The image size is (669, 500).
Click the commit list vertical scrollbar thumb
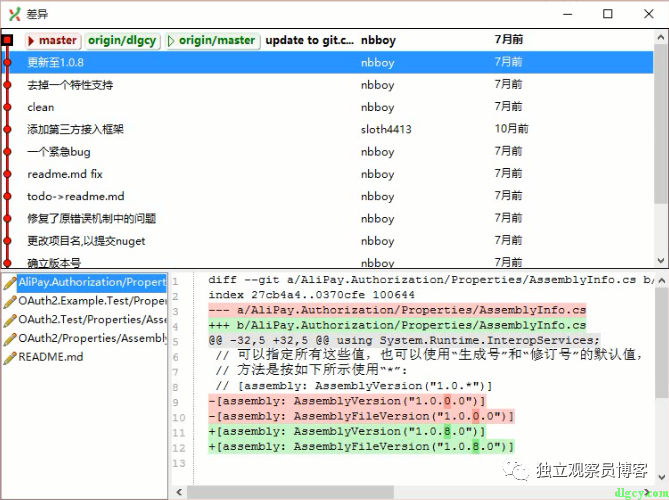click(661, 124)
